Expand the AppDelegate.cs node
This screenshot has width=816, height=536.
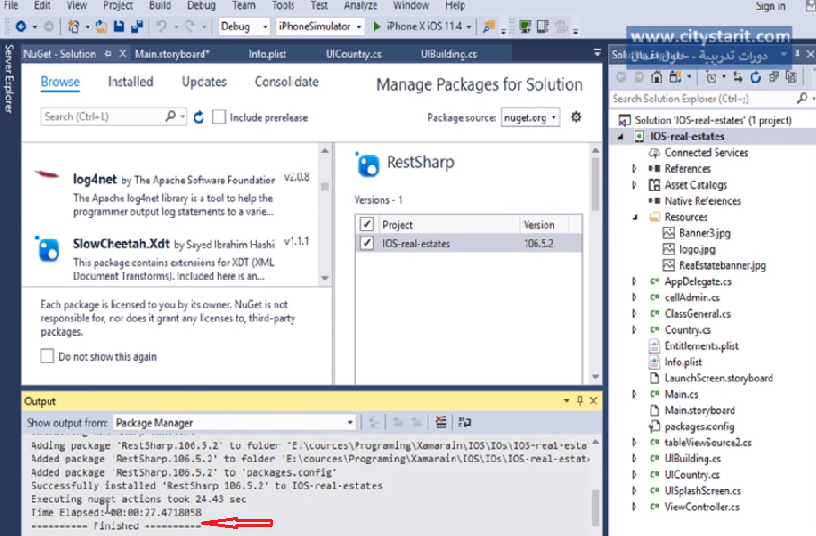click(x=634, y=282)
